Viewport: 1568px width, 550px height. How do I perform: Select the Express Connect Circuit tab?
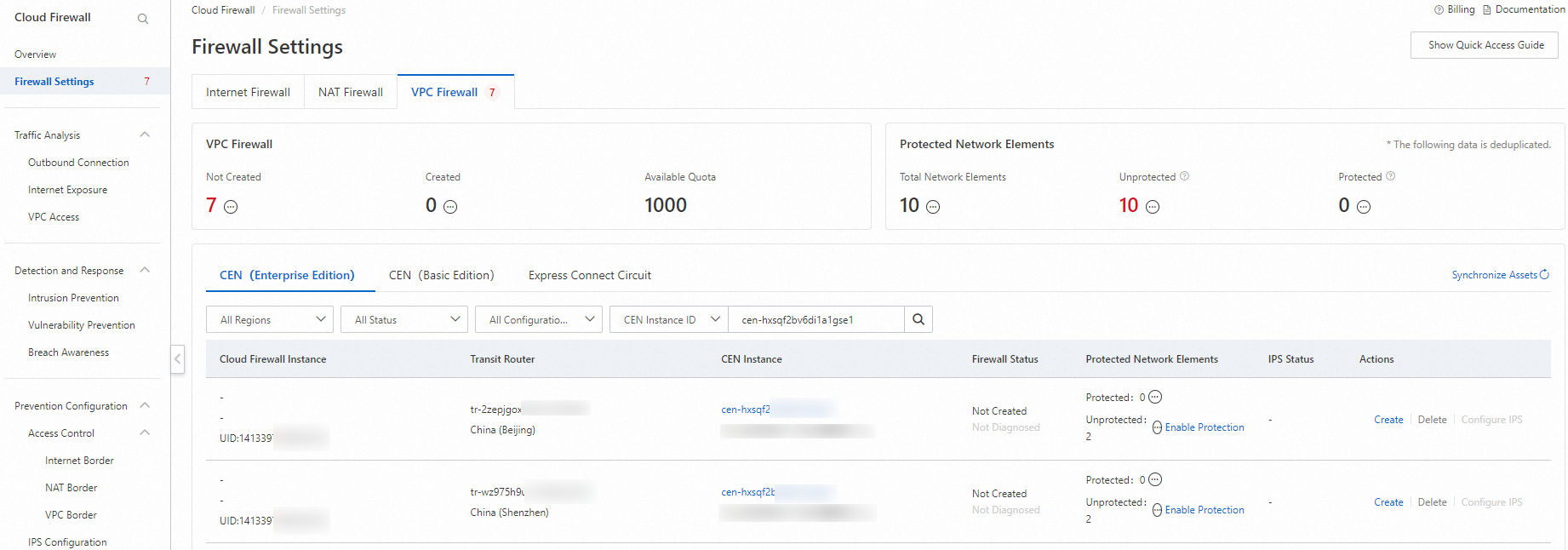(589, 275)
